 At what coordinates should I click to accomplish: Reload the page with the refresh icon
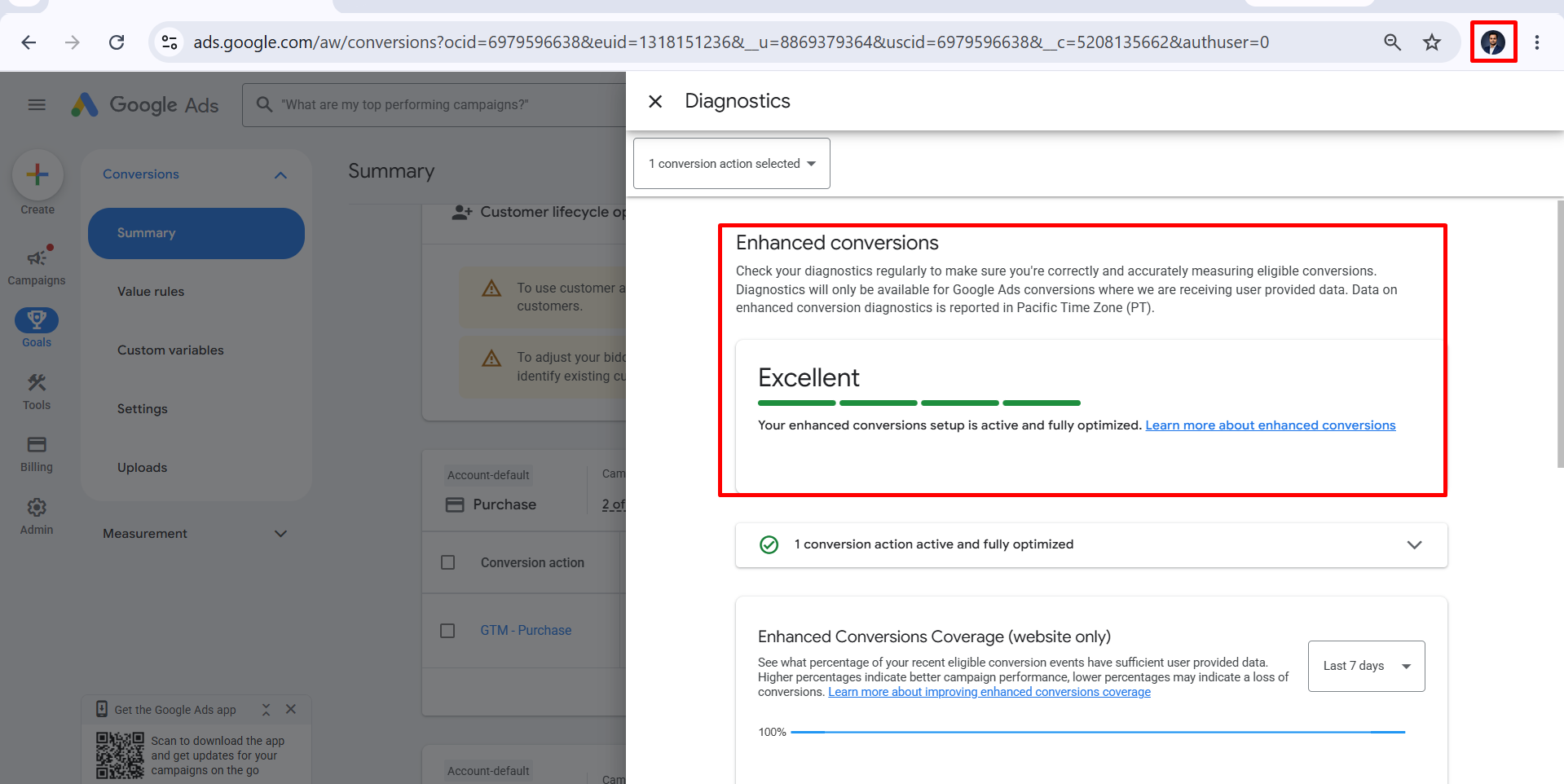pyautogui.click(x=117, y=42)
